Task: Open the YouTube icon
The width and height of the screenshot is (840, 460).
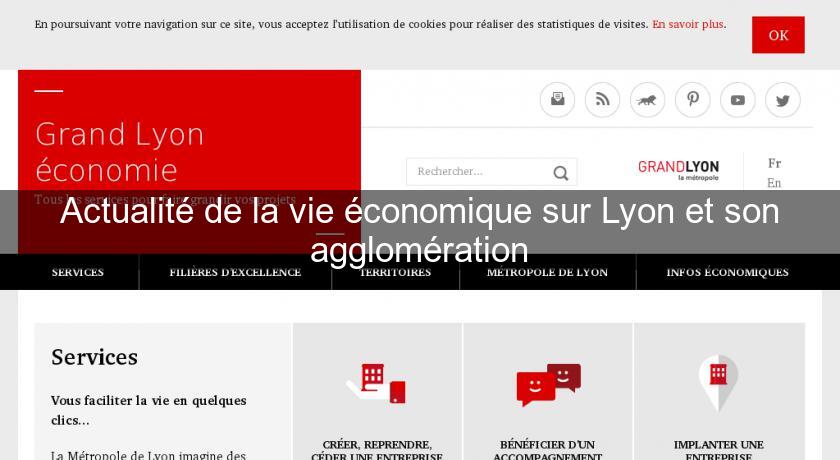Action: point(738,100)
